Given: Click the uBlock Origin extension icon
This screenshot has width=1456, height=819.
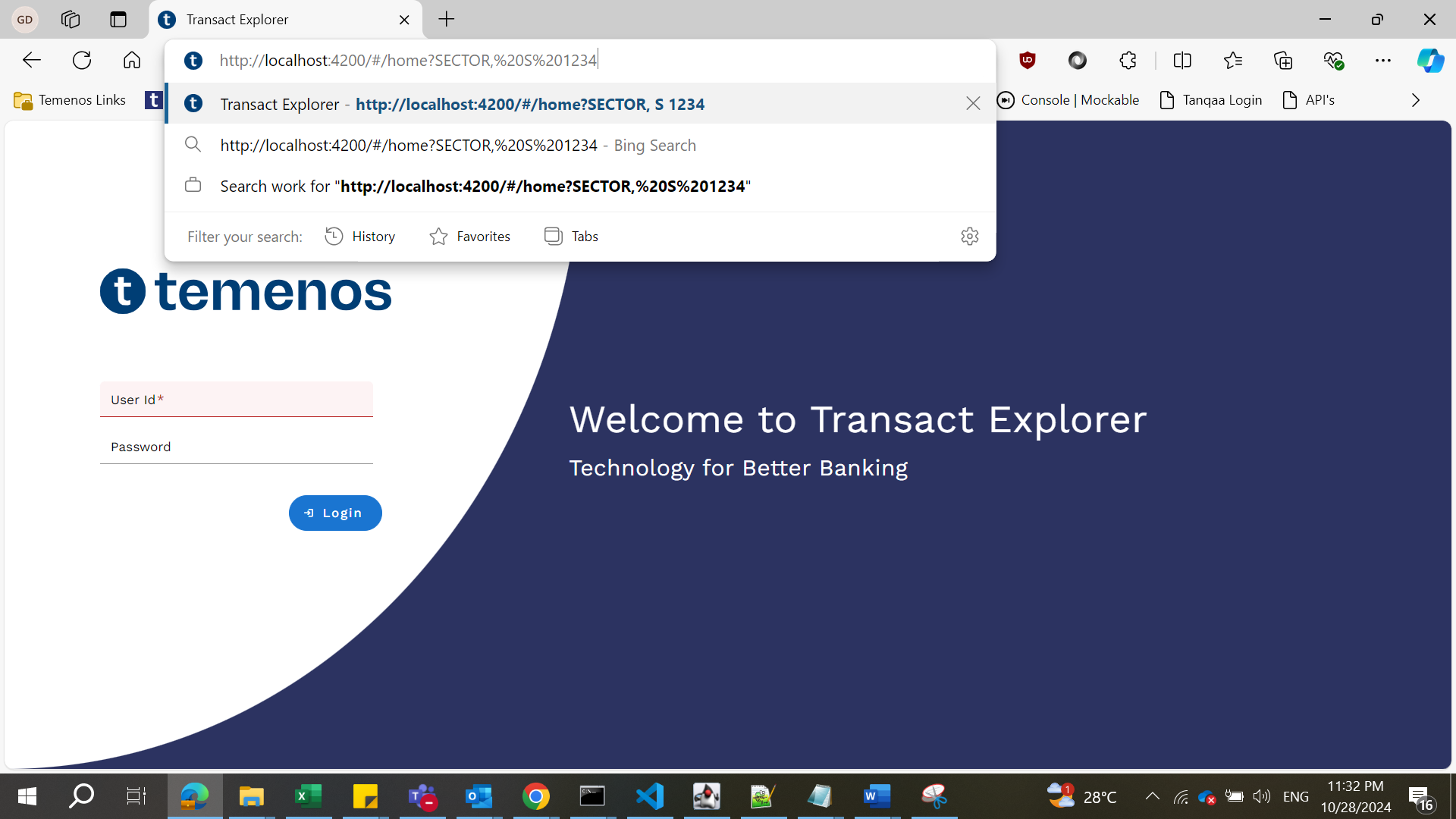Looking at the screenshot, I should tap(1028, 61).
